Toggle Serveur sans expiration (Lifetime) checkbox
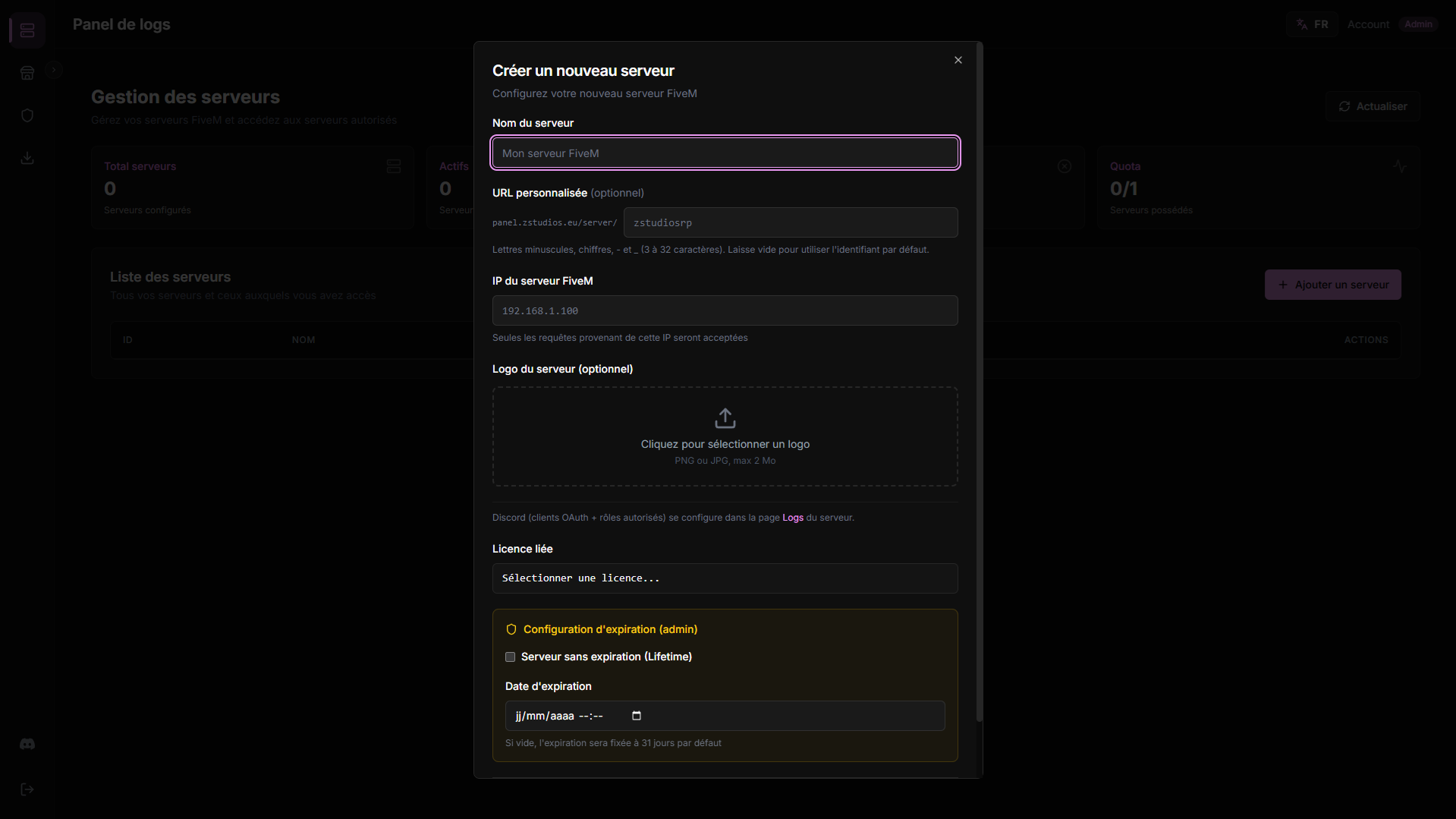 510,657
